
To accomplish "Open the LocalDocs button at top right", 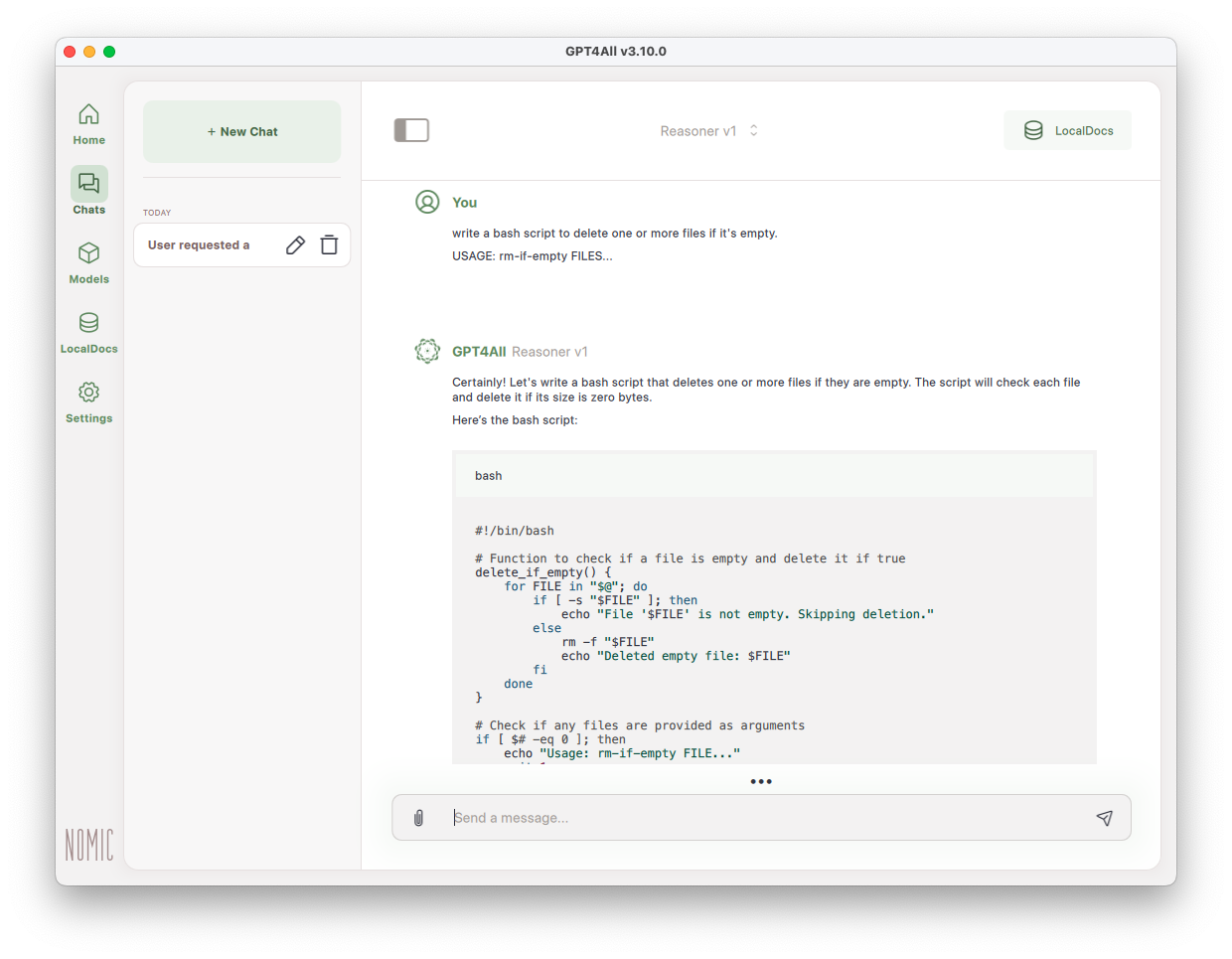I will 1067,131.
